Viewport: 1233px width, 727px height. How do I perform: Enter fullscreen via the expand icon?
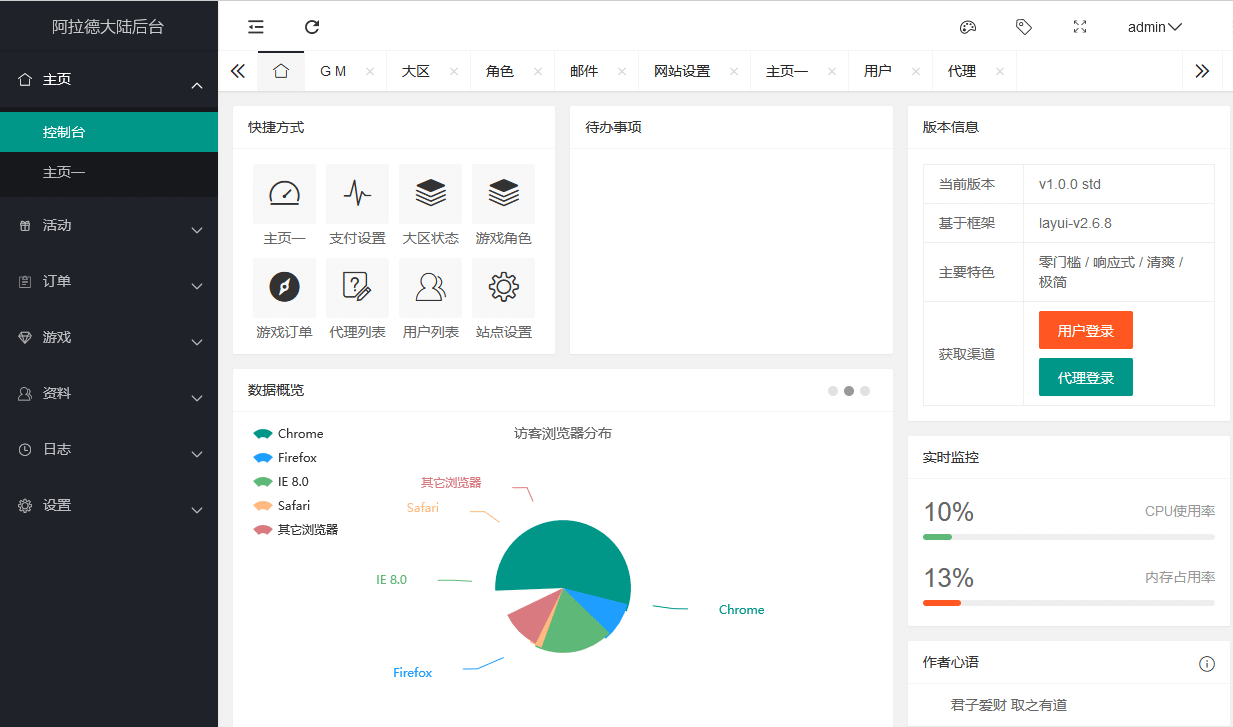[1080, 26]
